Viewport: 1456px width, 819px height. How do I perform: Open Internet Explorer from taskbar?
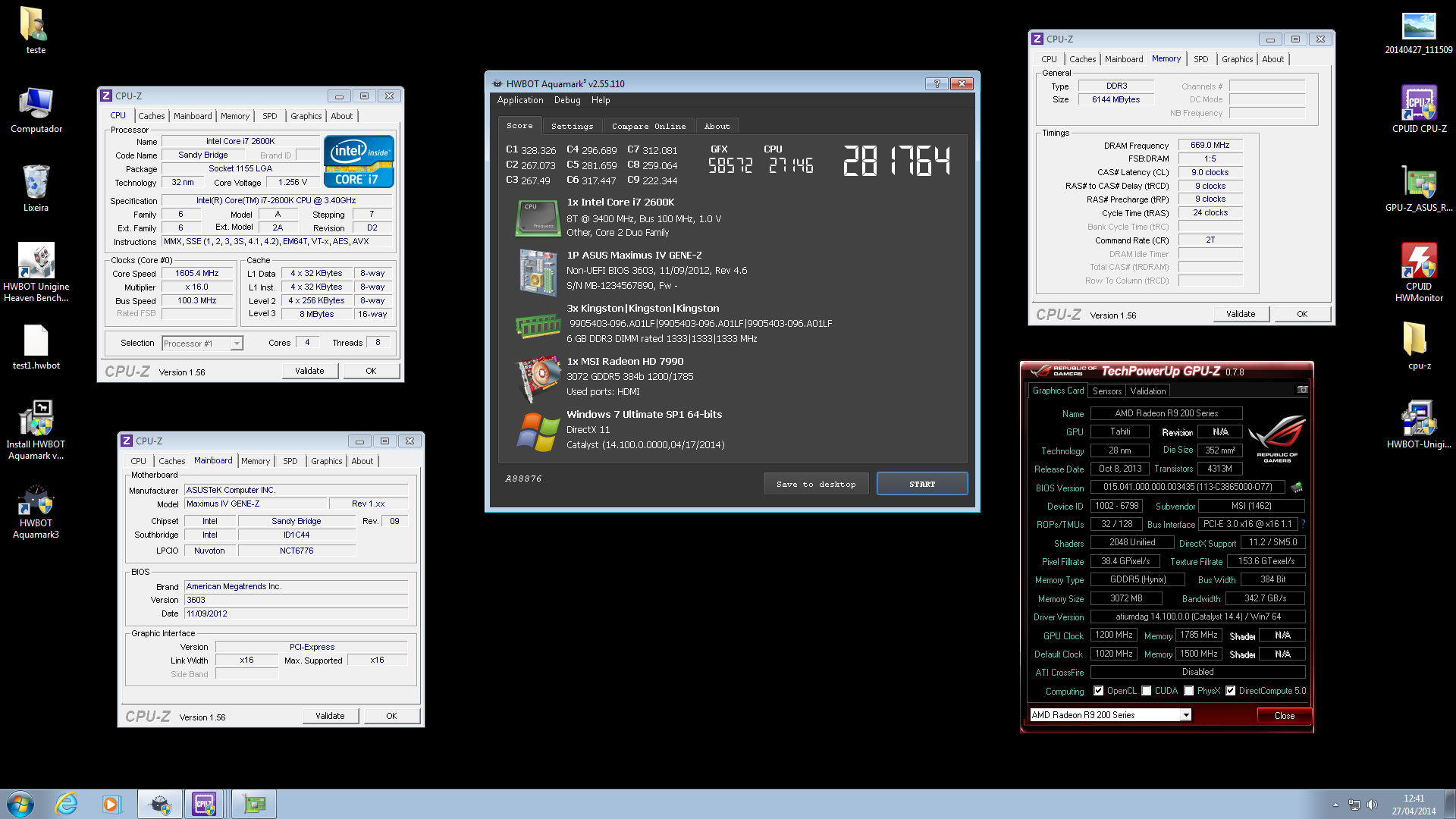[67, 804]
